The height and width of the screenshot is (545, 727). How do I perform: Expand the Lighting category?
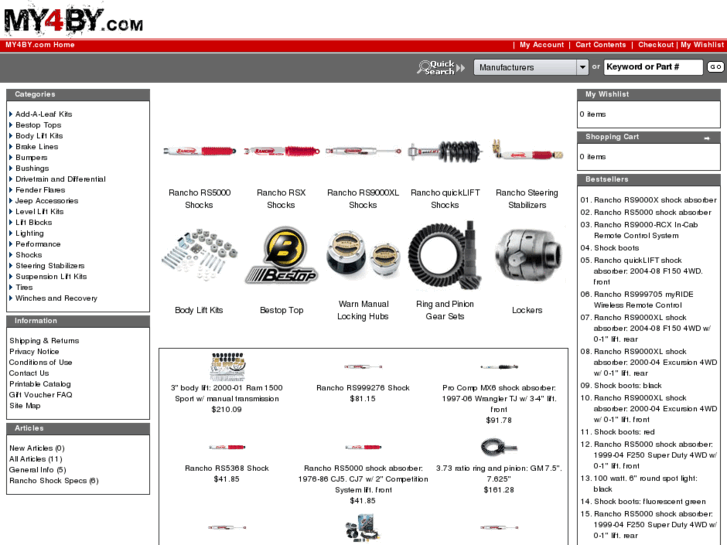pos(29,233)
